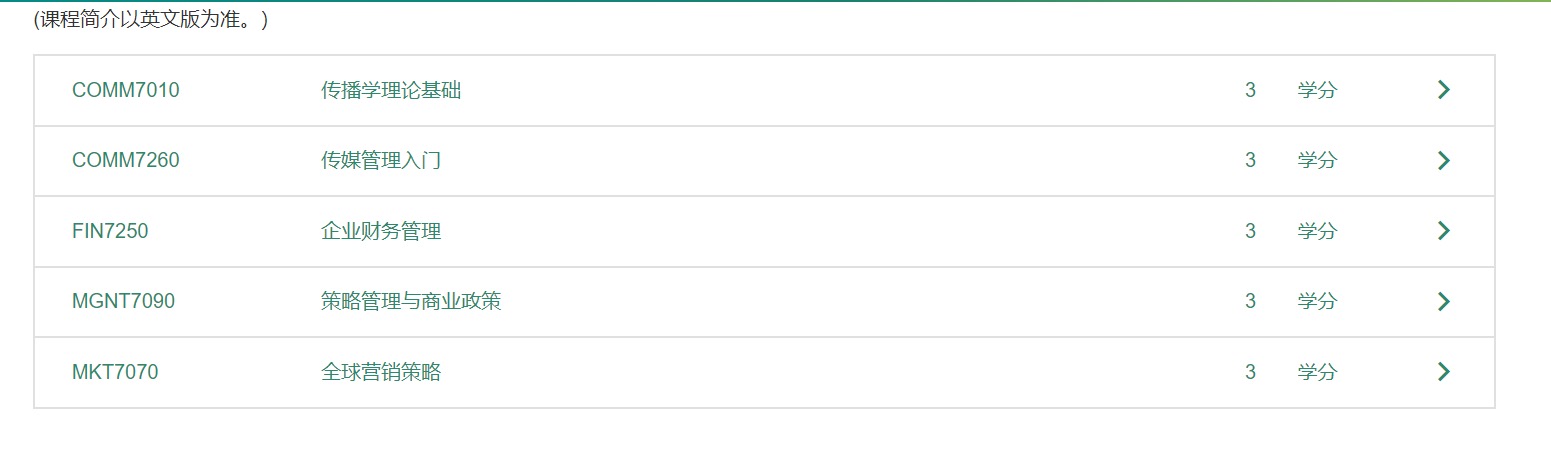Image resolution: width=1551 pixels, height=450 pixels.
Task: Click course code MKT7070
Action: [115, 372]
